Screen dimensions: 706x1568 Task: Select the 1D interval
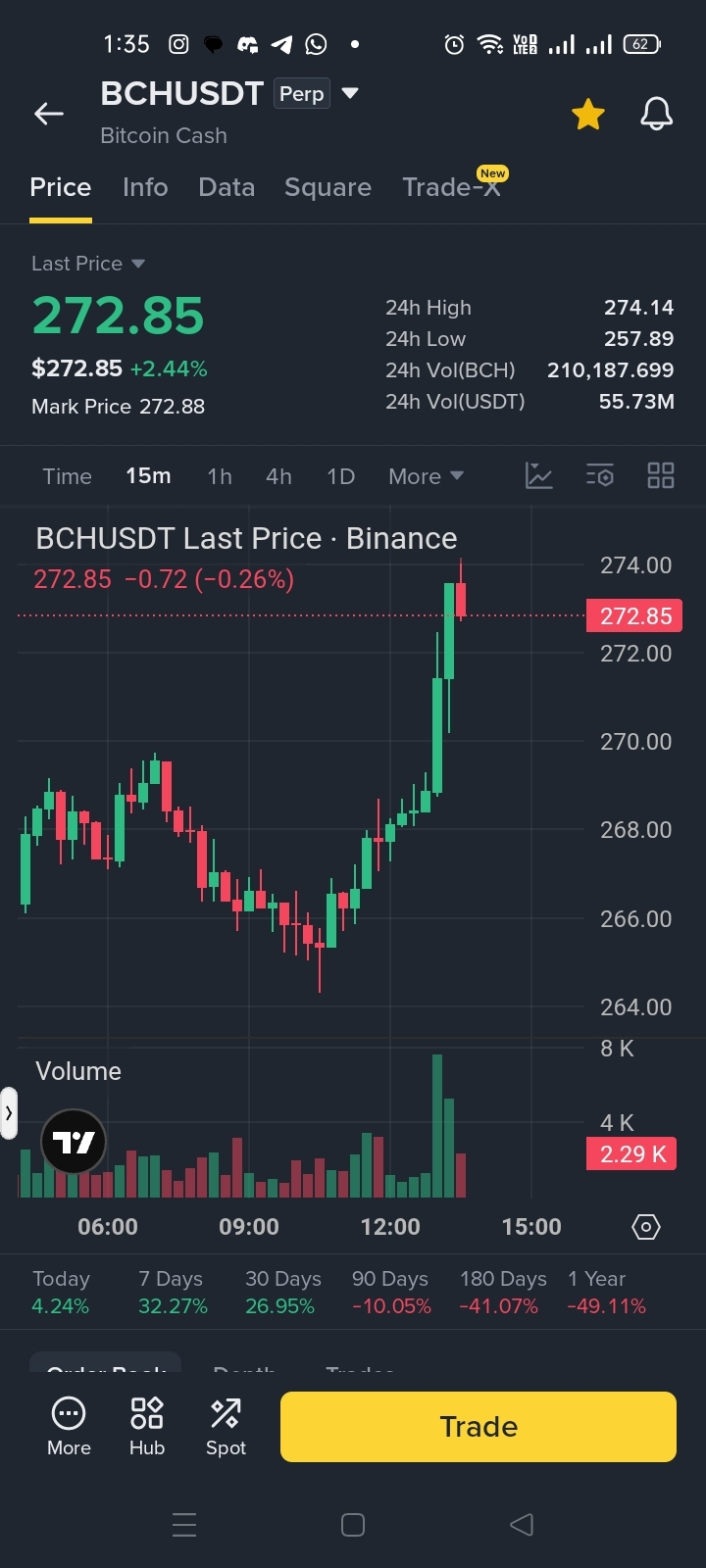340,476
